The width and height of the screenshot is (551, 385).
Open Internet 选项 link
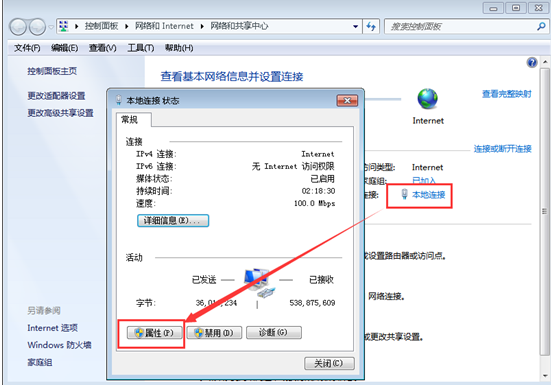click(52, 328)
